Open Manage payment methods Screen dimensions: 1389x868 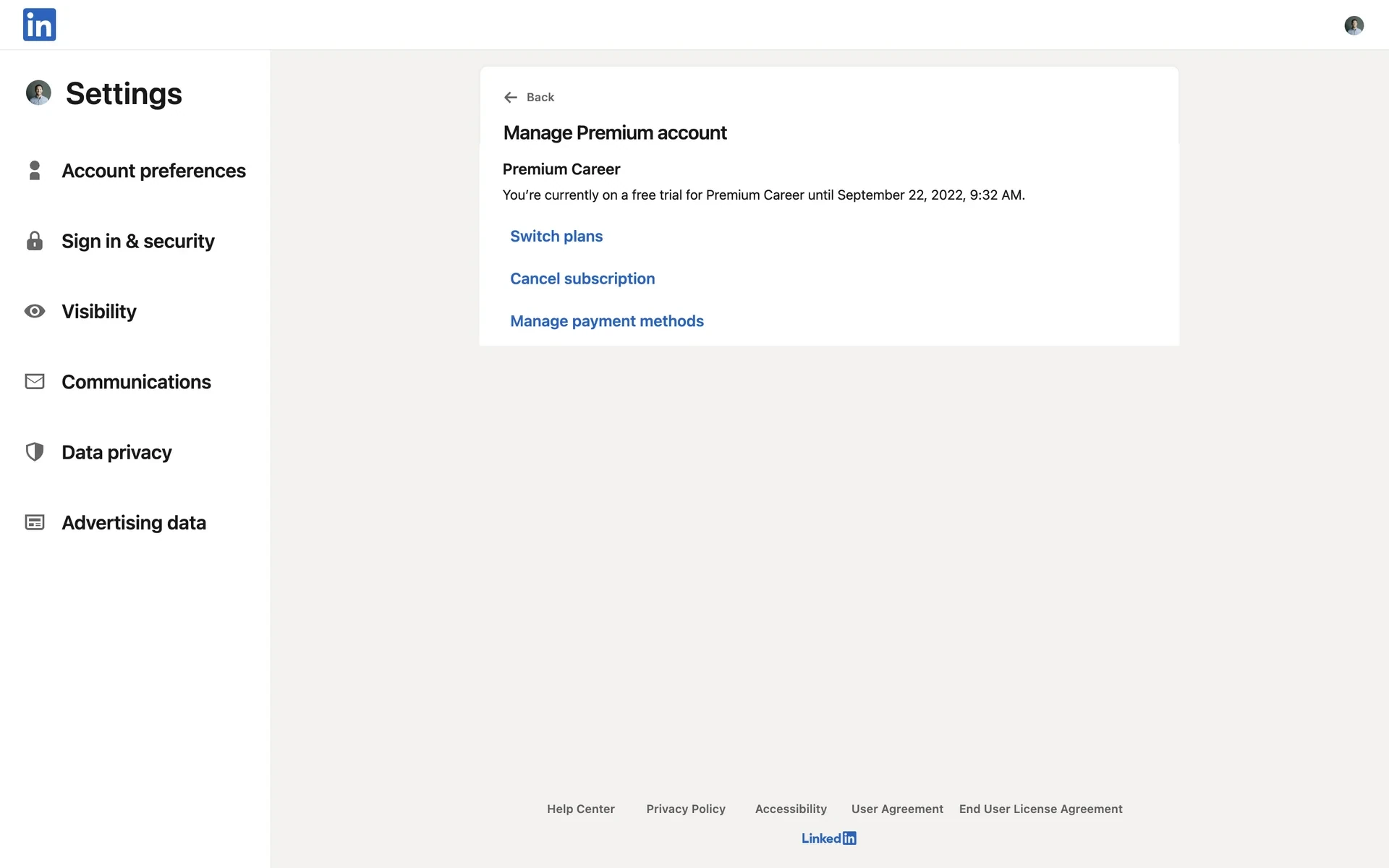click(607, 321)
